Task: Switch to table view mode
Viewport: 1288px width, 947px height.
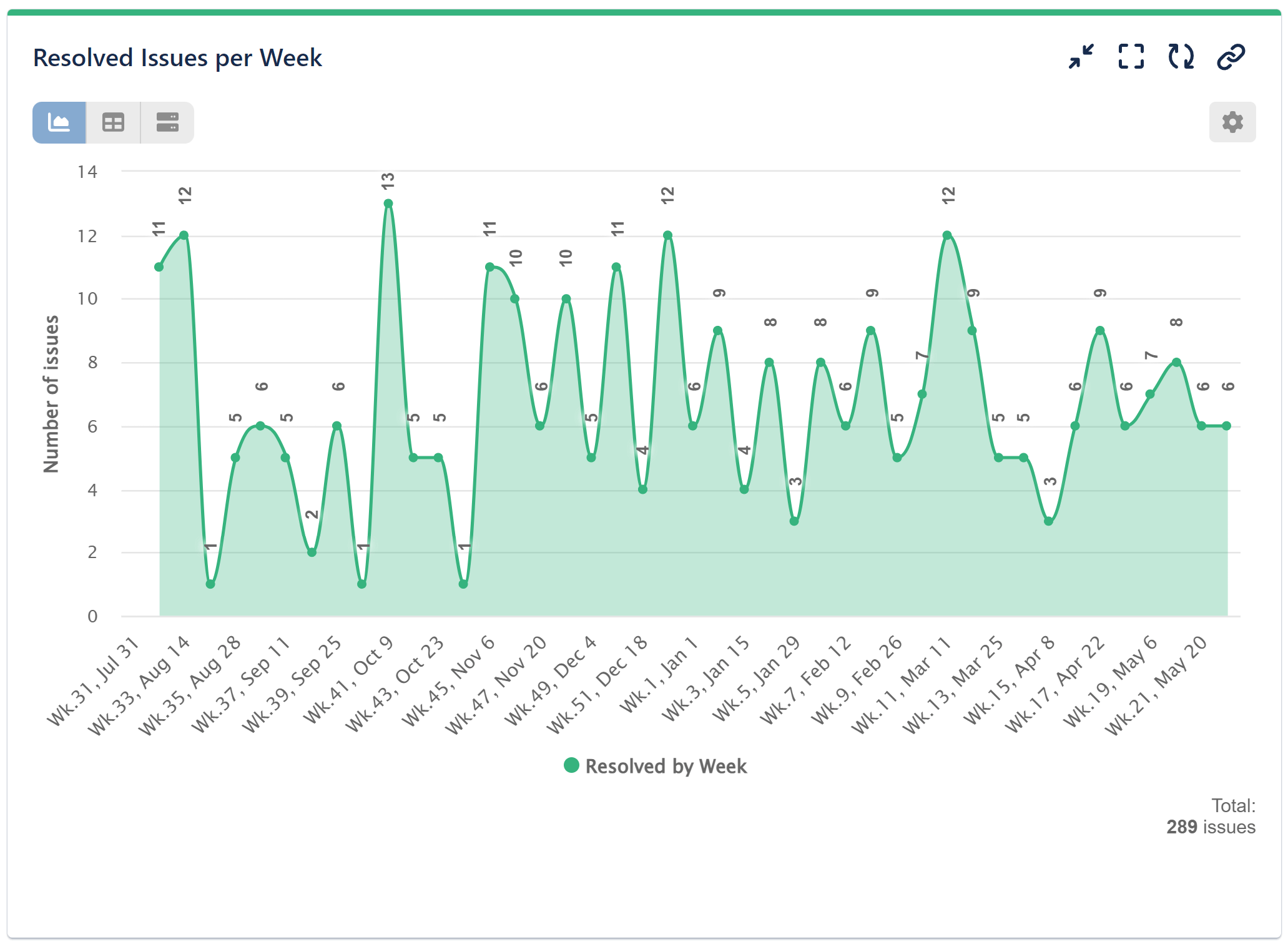Action: coord(113,122)
